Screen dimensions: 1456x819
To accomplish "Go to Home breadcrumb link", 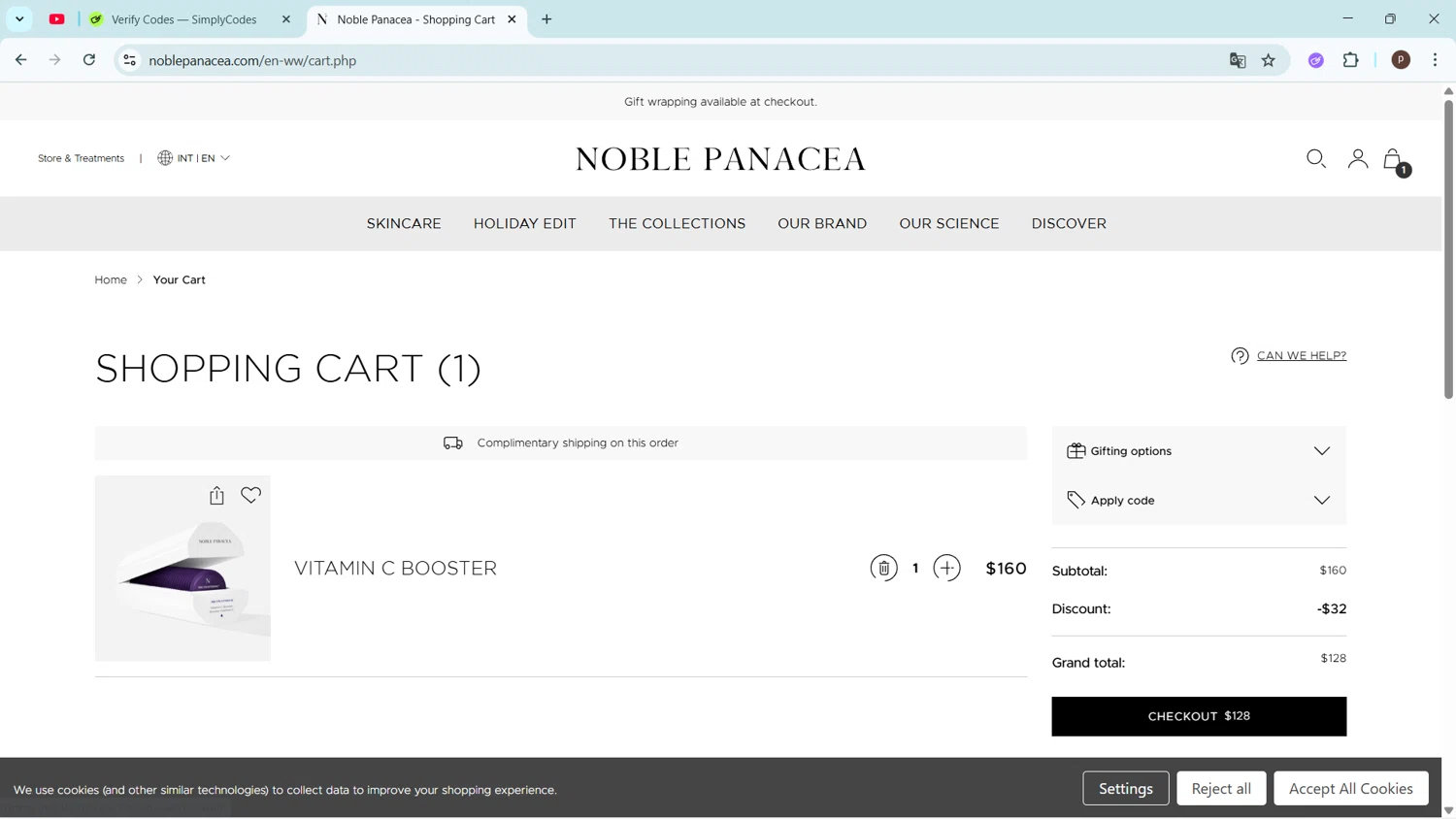I will pos(111,279).
